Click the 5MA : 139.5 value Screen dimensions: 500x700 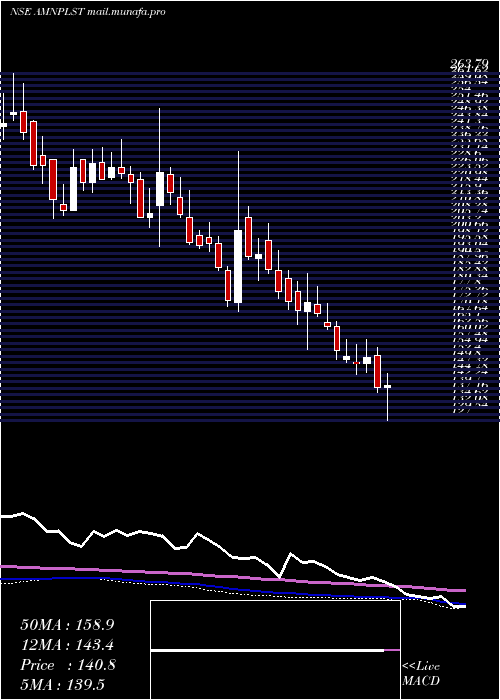click(x=64, y=685)
